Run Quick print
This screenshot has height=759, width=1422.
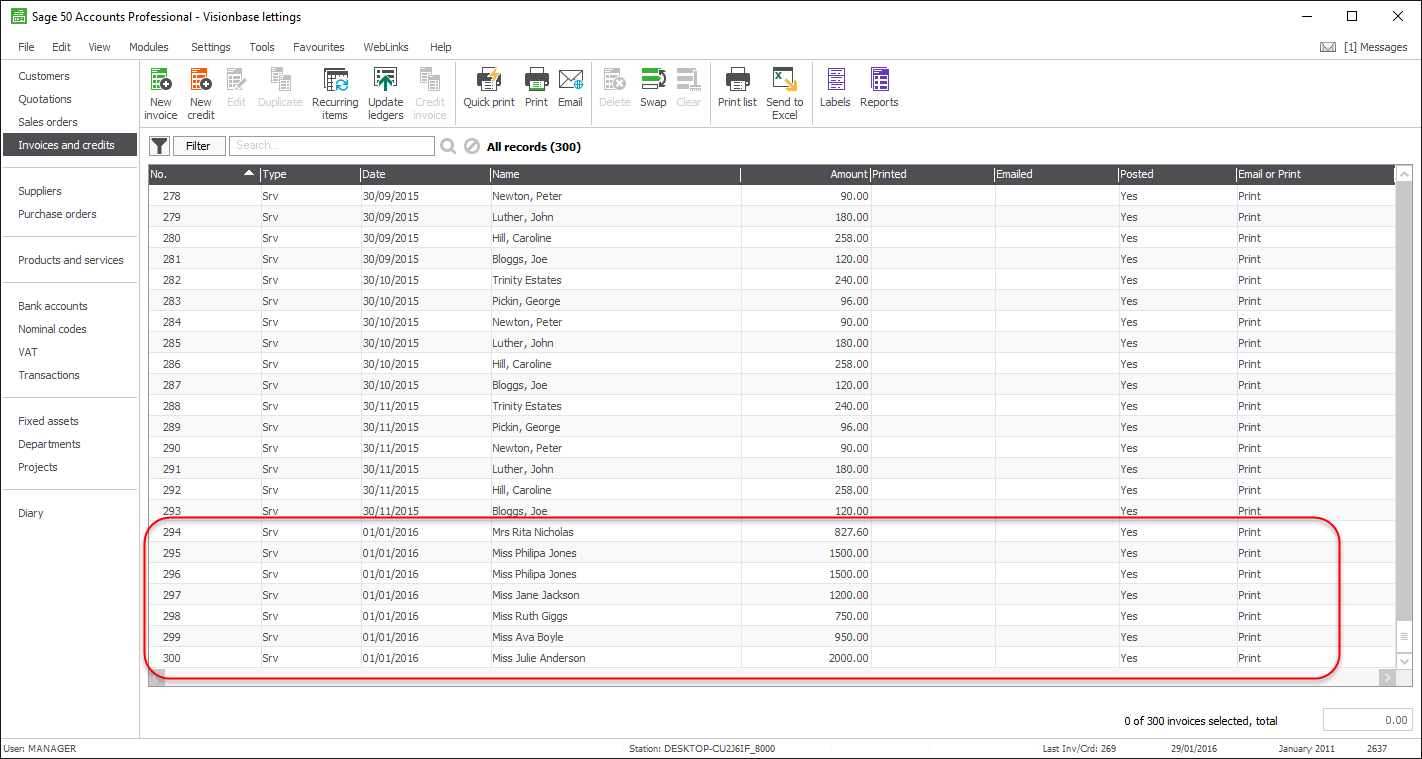(x=489, y=88)
